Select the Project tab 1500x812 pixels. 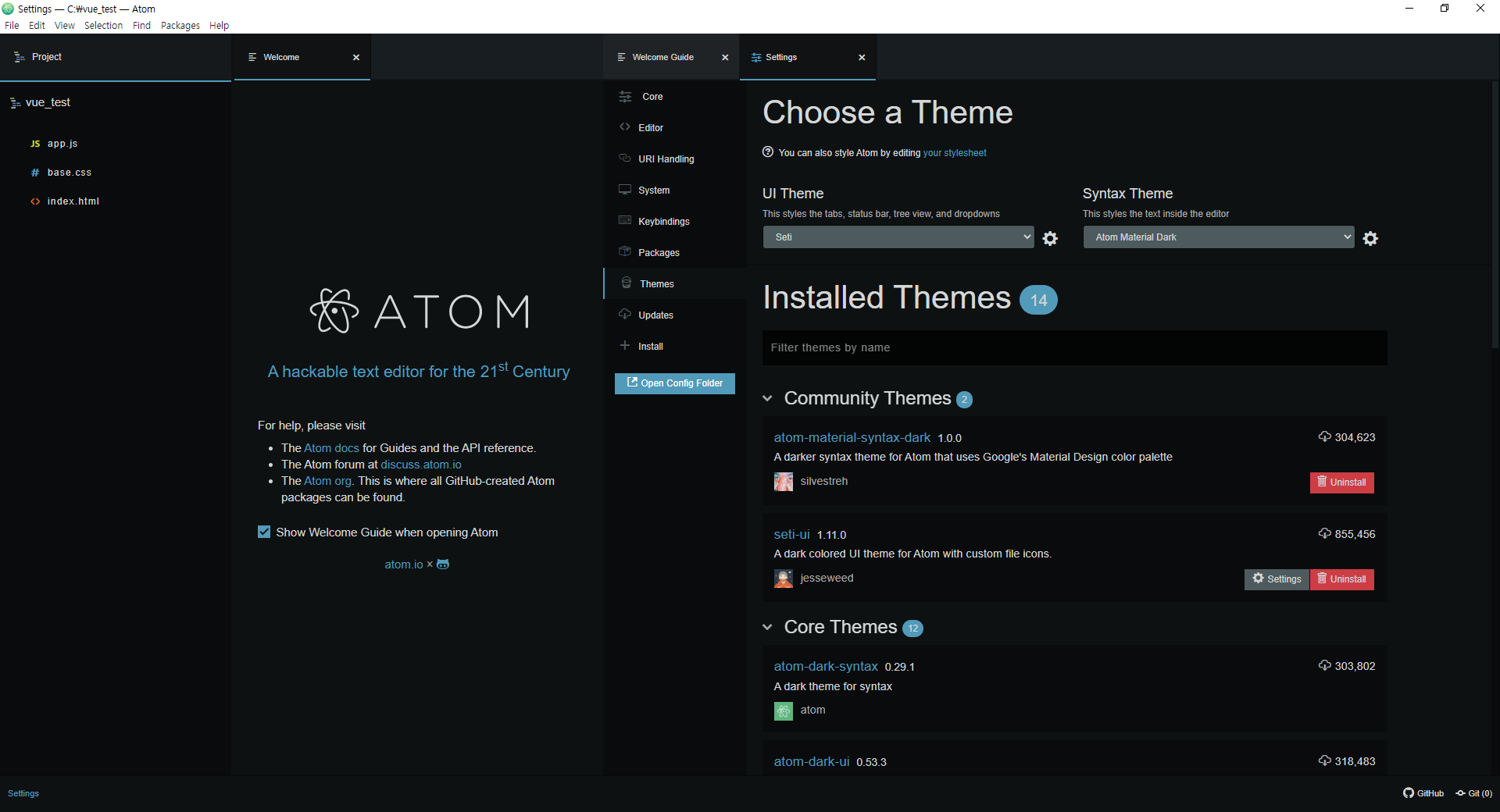[x=116, y=57]
